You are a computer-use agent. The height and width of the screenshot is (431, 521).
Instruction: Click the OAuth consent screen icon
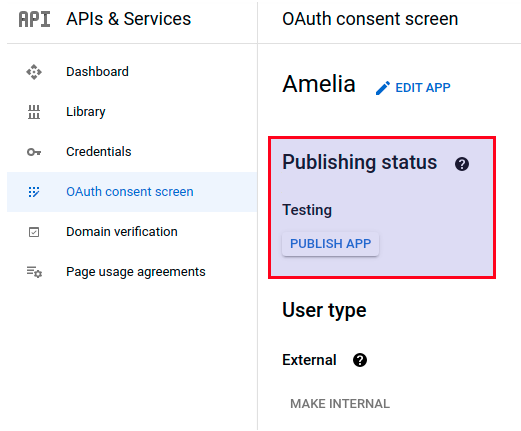[x=34, y=192]
